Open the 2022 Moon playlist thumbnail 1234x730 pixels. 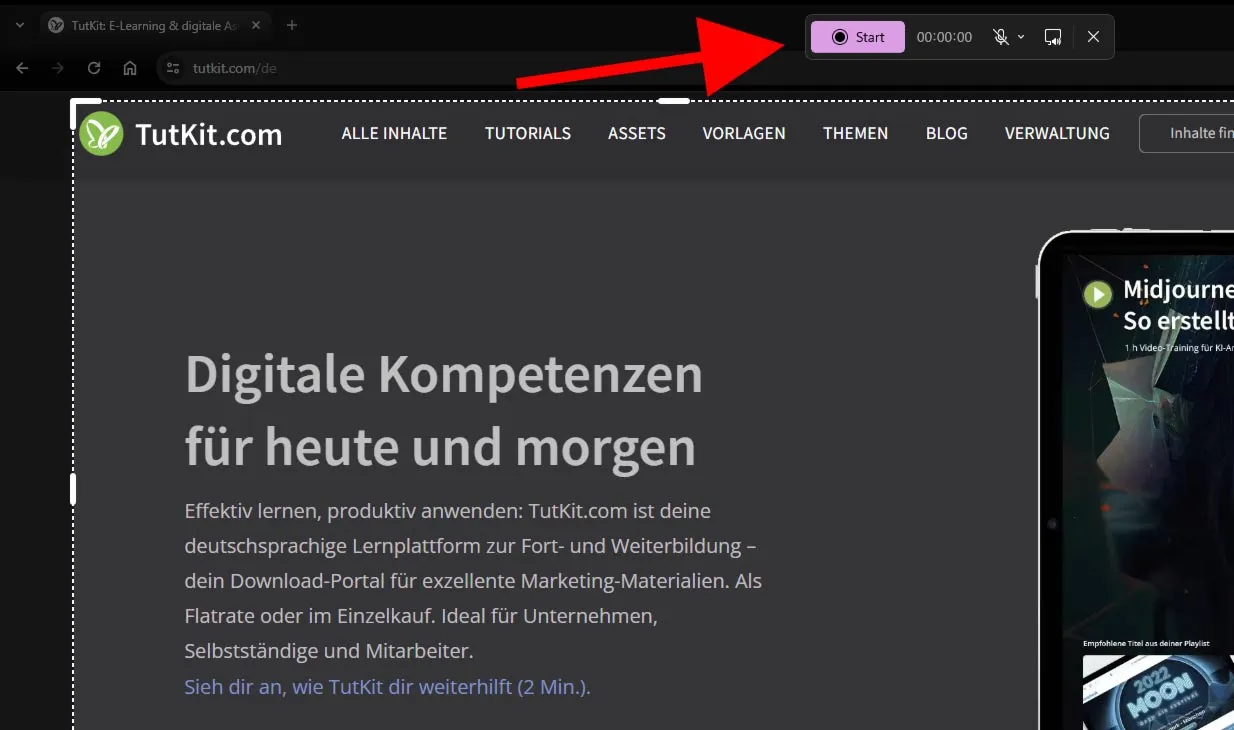pyautogui.click(x=1158, y=692)
